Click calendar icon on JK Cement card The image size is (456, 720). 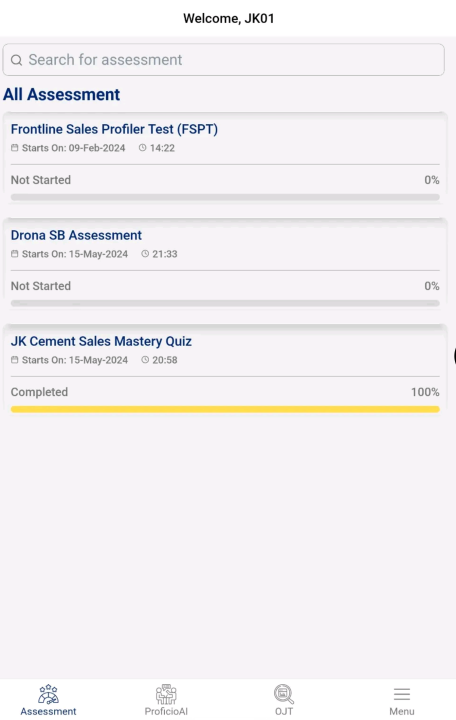coord(15,360)
